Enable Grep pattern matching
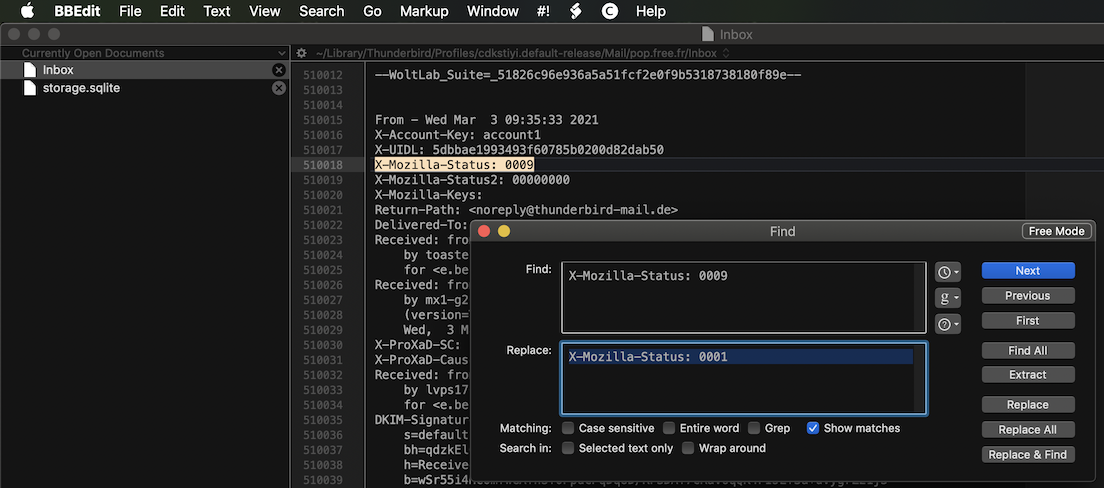This screenshot has height=488, width=1104. [754, 428]
